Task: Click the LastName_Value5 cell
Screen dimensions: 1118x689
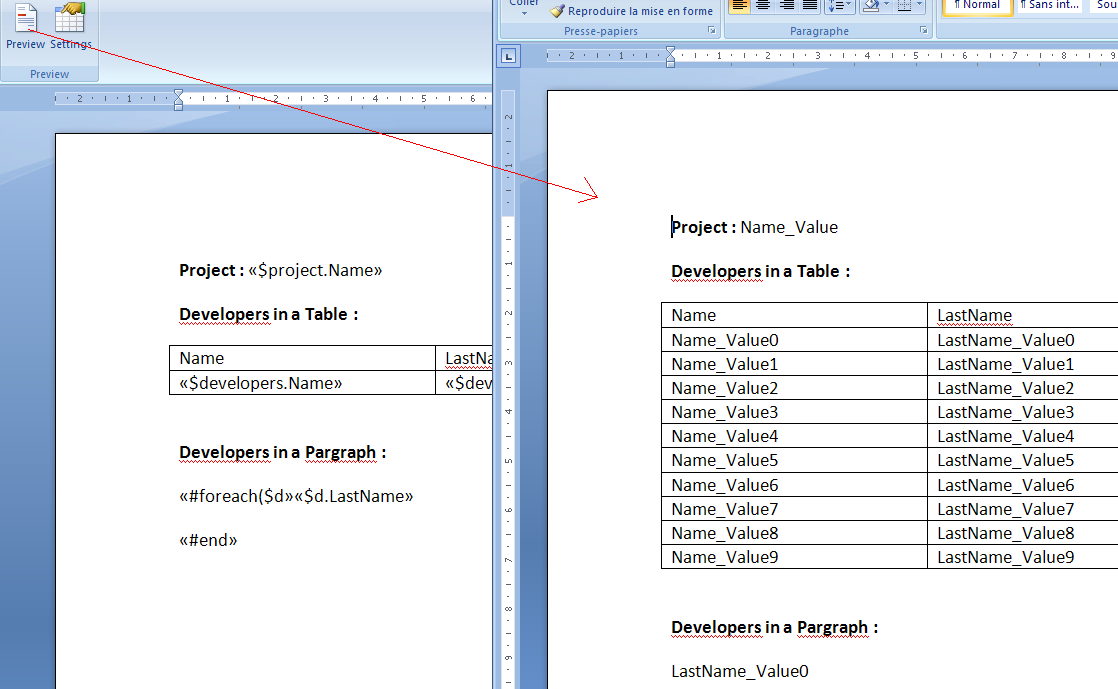Action: coord(1022,461)
